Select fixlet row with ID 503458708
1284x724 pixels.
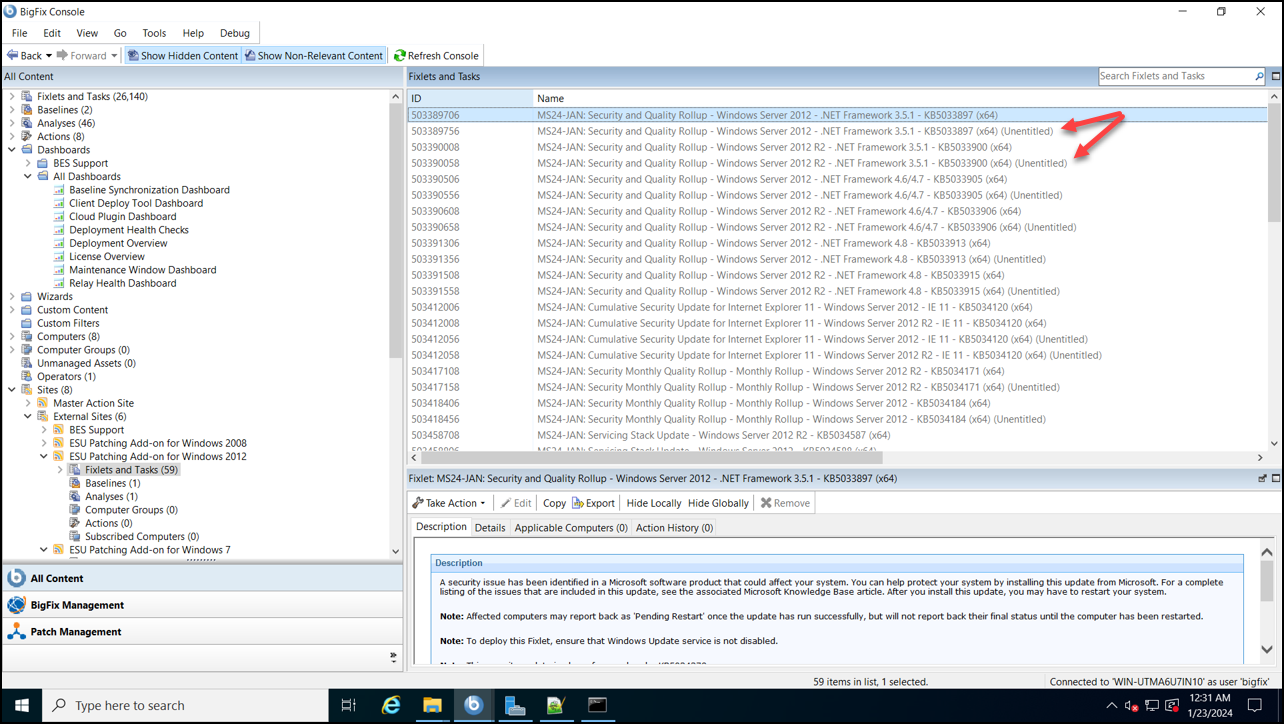(x=838, y=435)
